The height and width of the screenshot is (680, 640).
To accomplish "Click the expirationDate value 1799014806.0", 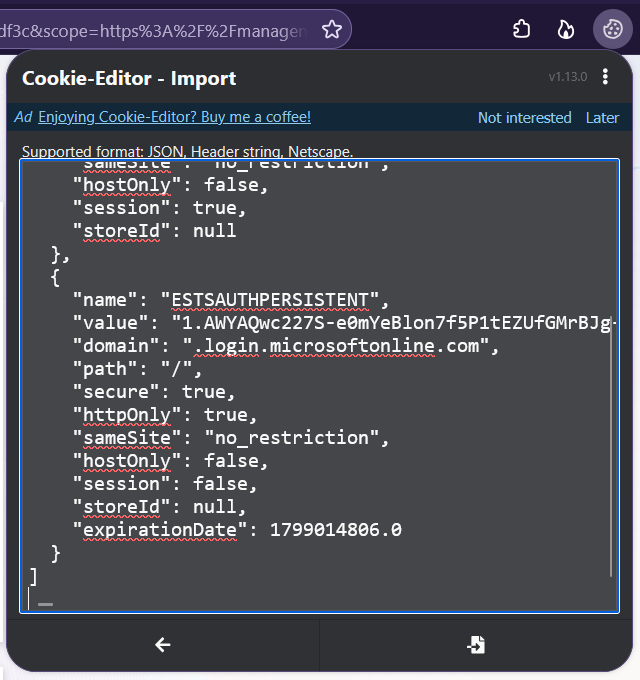I will point(336,530).
